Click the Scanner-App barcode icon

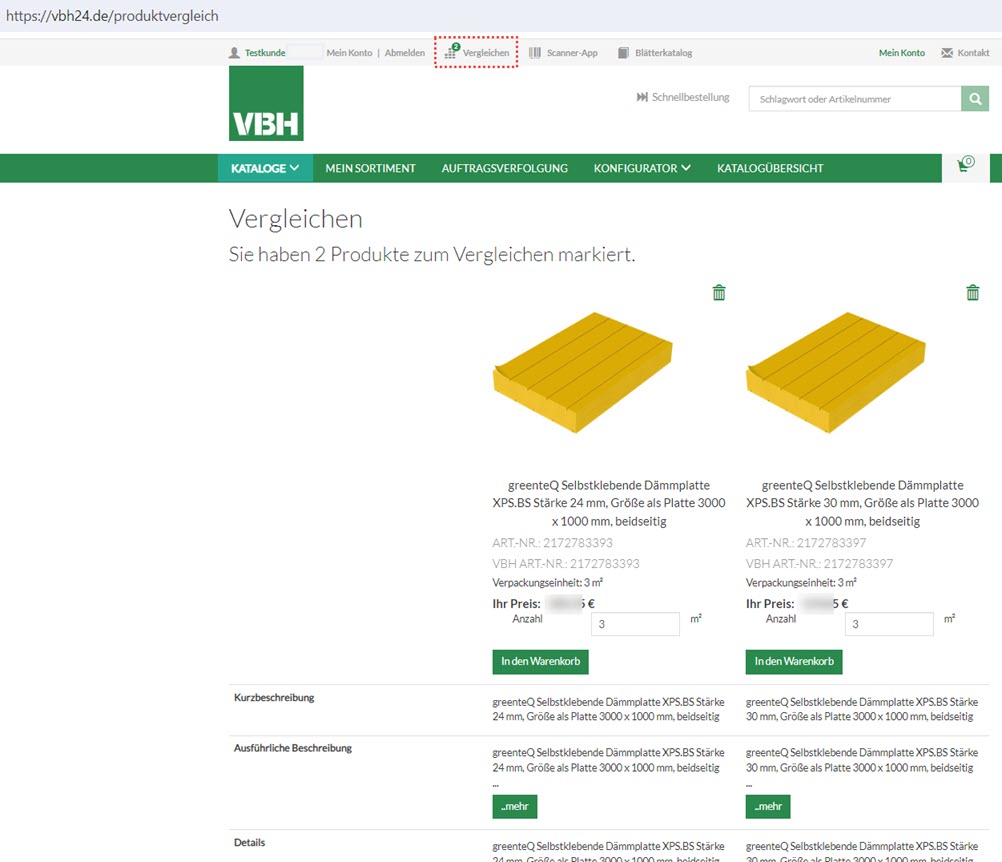[x=535, y=53]
